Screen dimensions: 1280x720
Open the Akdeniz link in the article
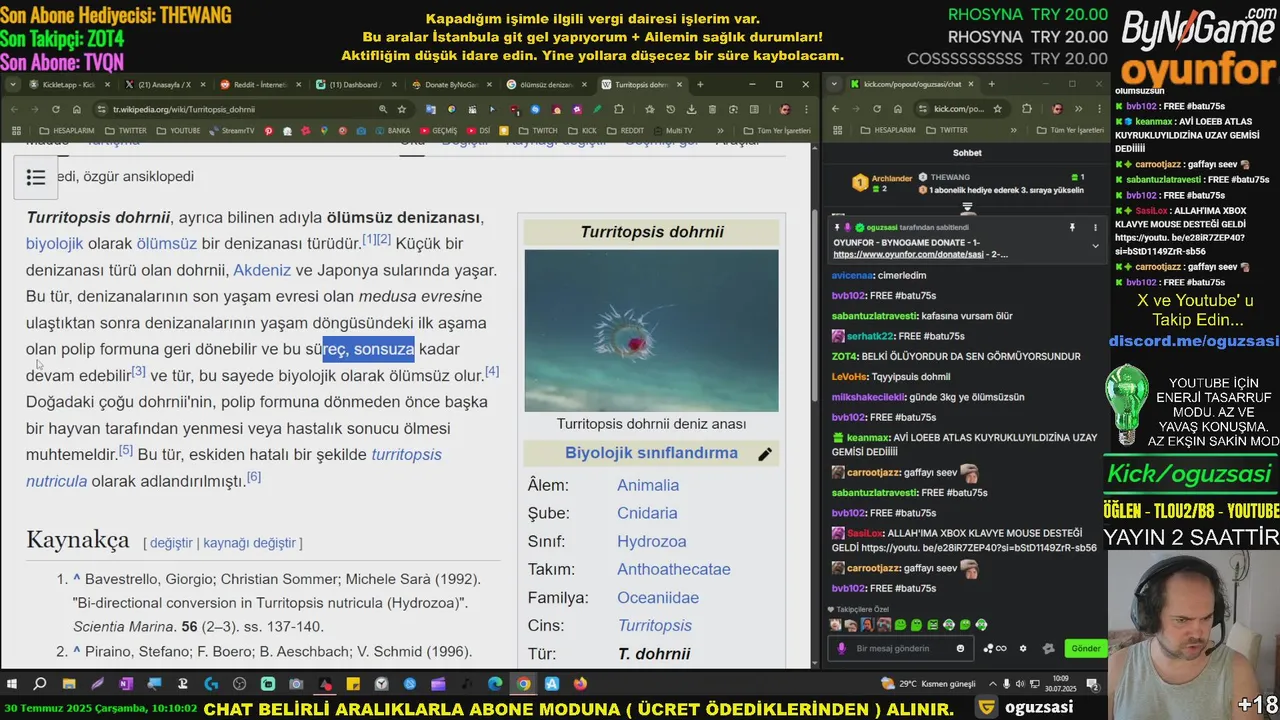point(262,270)
